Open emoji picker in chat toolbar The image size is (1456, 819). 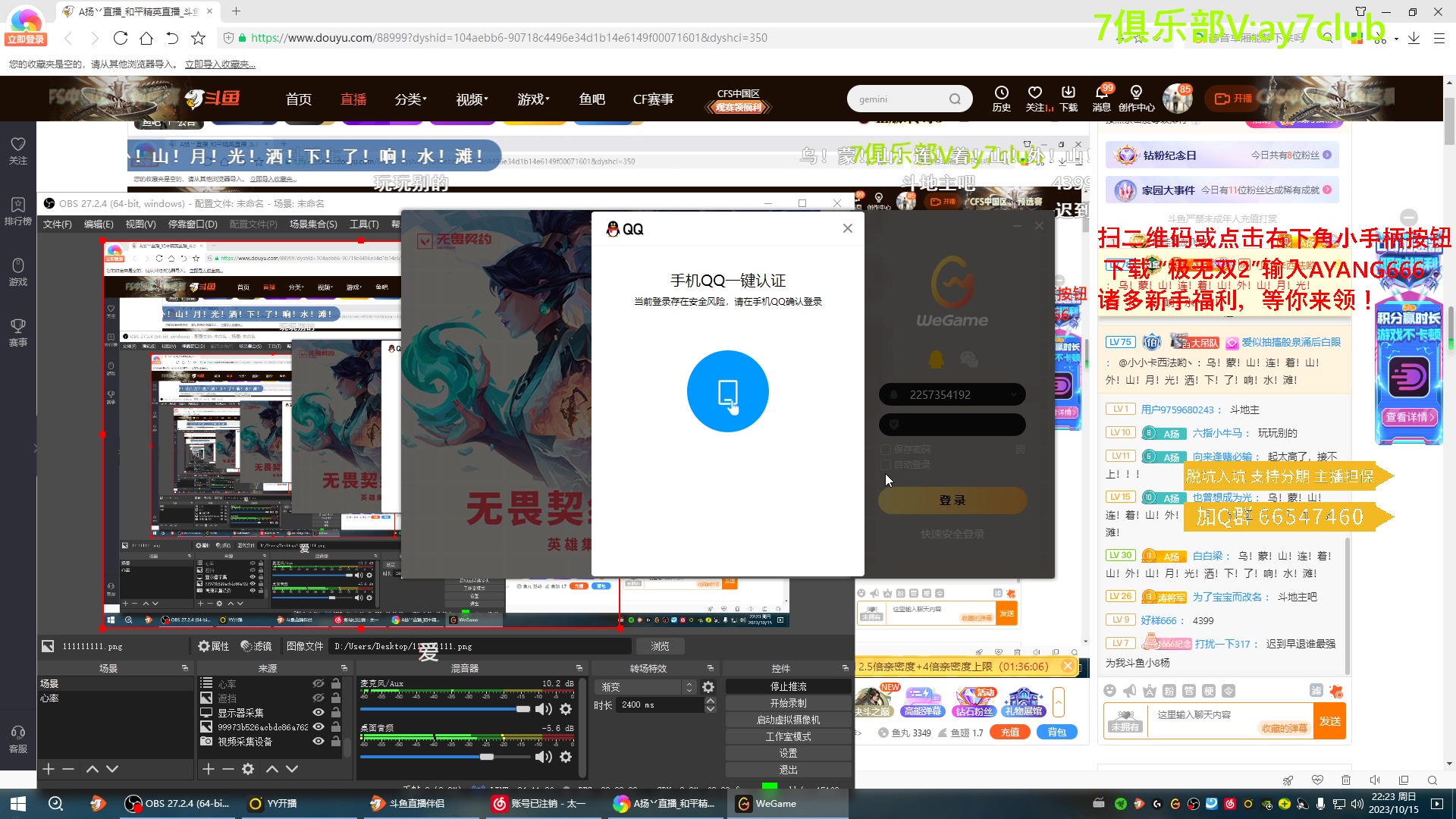tap(1110, 691)
